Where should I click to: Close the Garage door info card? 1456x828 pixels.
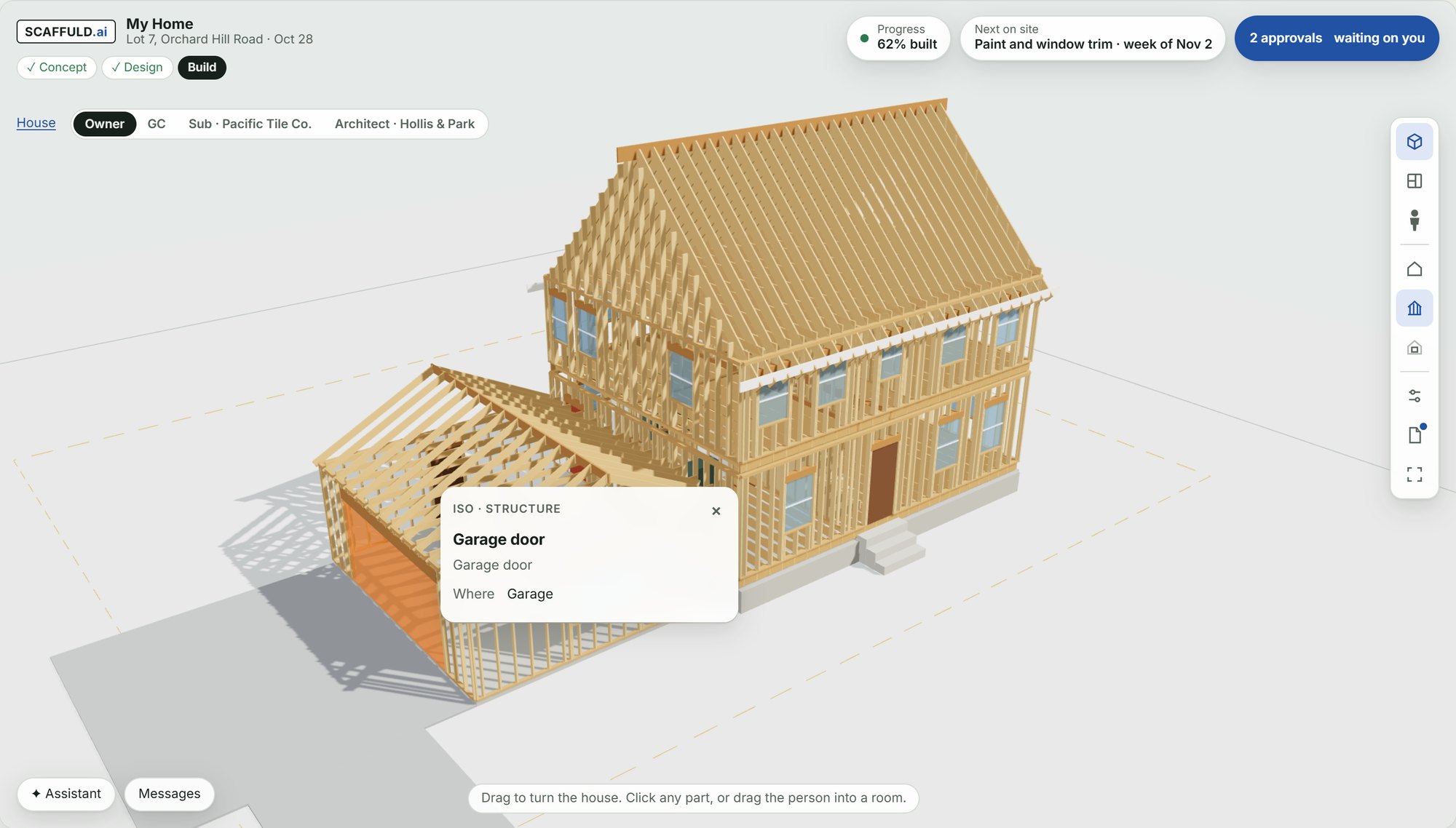pyautogui.click(x=716, y=511)
